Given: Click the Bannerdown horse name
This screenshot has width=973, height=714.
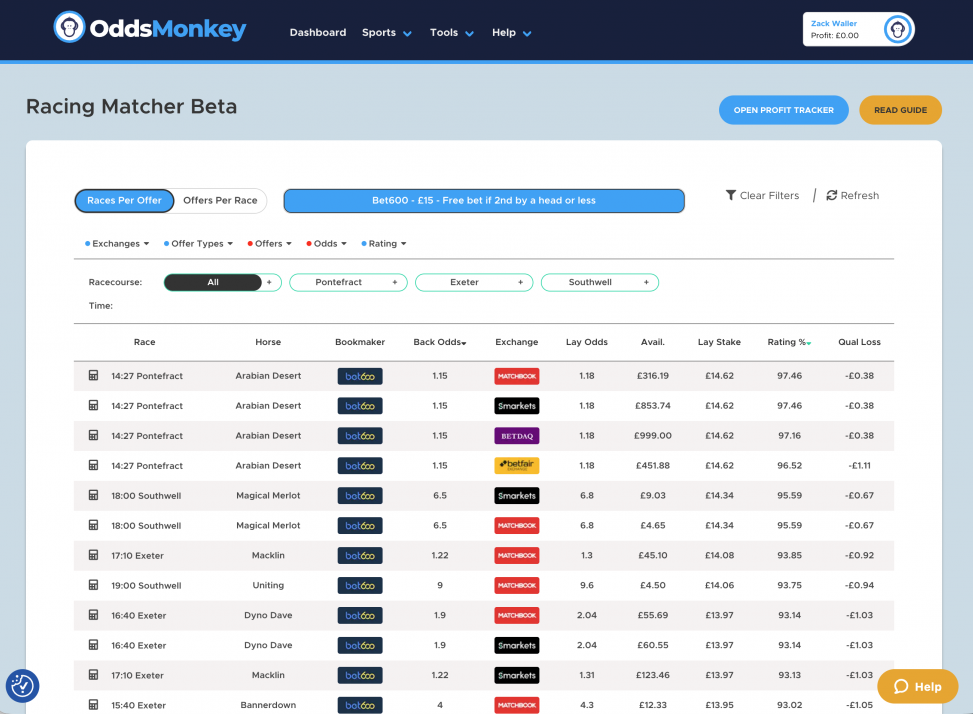Looking at the screenshot, I should [x=268, y=705].
